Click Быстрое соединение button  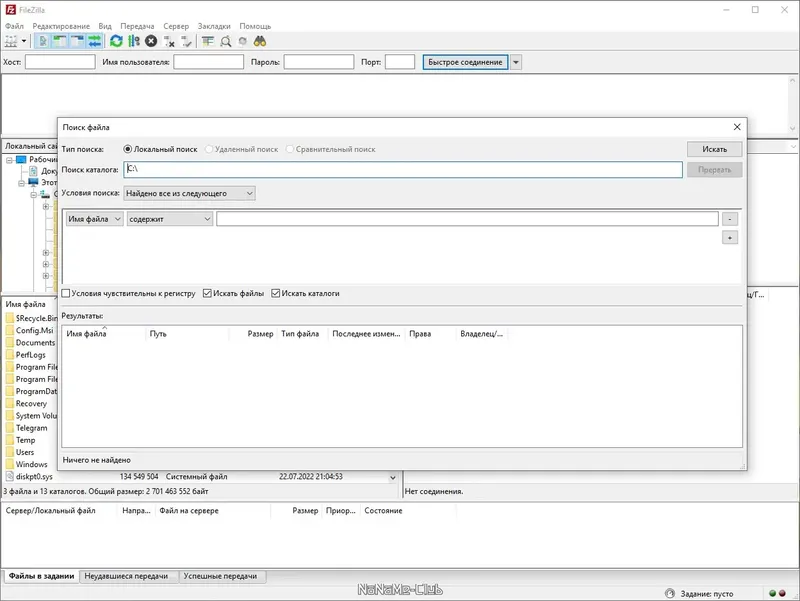(x=465, y=62)
